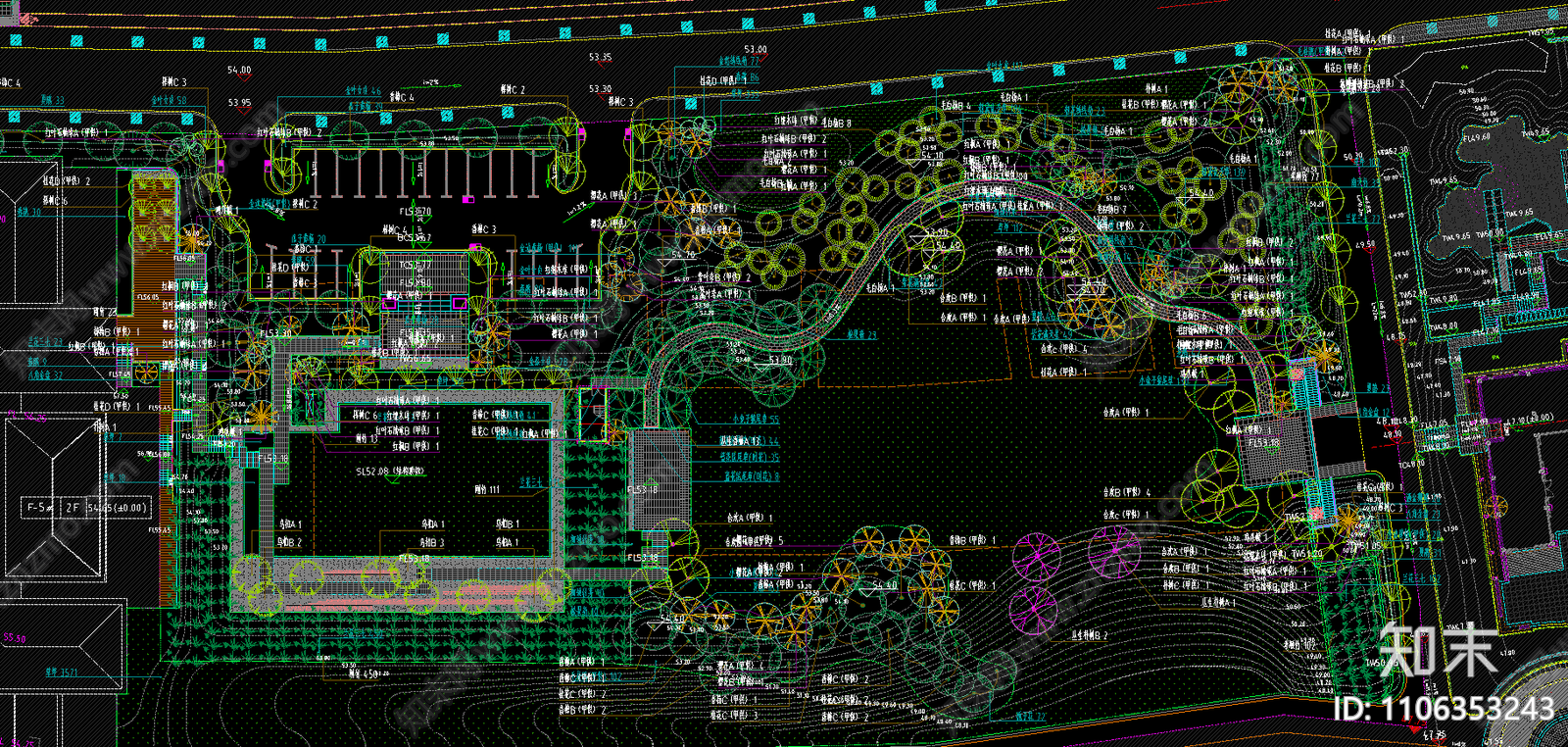
Task: Select the 53.95 elevation label
Action: click(x=239, y=102)
